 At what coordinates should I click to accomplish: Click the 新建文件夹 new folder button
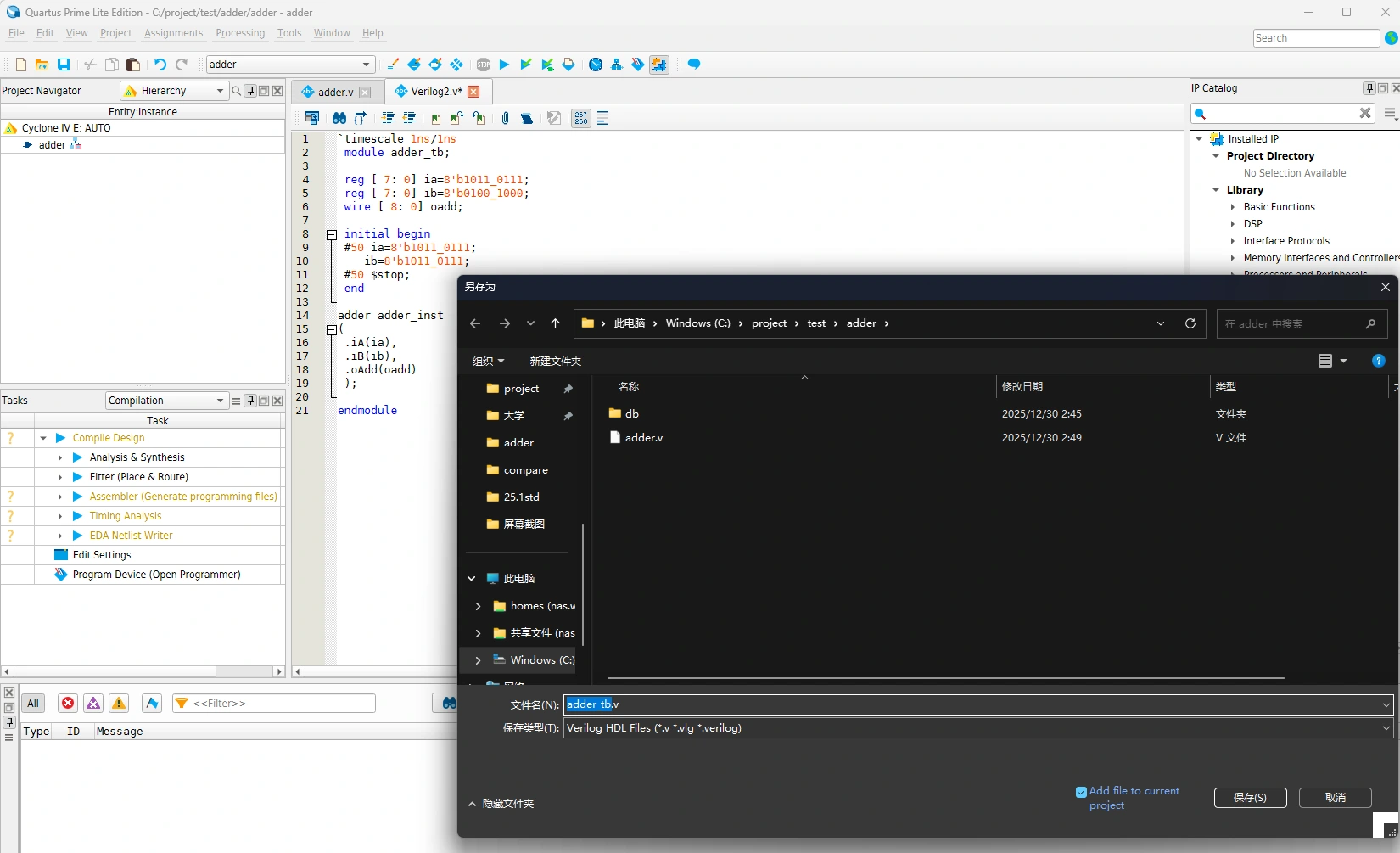click(x=555, y=362)
